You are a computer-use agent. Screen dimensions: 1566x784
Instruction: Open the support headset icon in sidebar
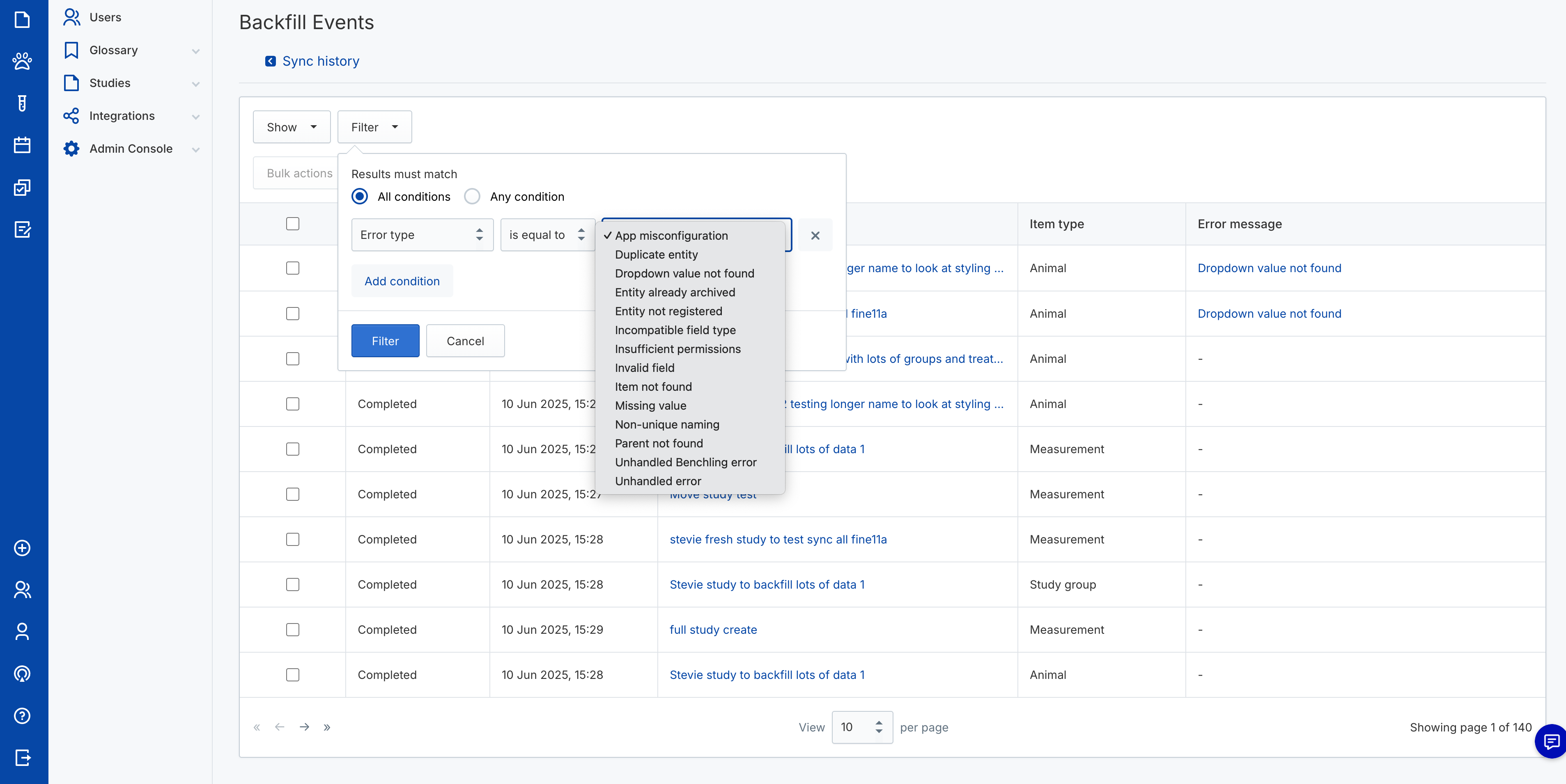click(22, 674)
